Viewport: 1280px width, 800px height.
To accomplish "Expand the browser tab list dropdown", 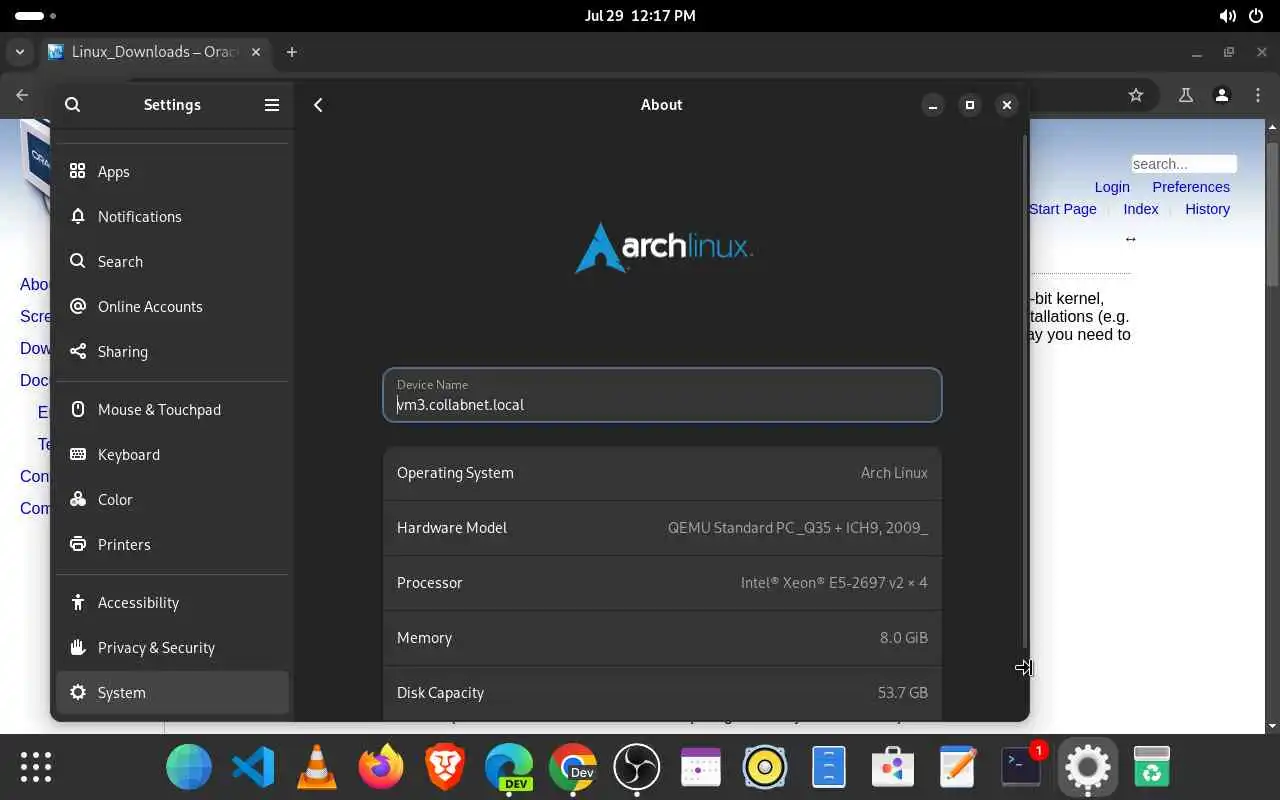I will 20,52.
